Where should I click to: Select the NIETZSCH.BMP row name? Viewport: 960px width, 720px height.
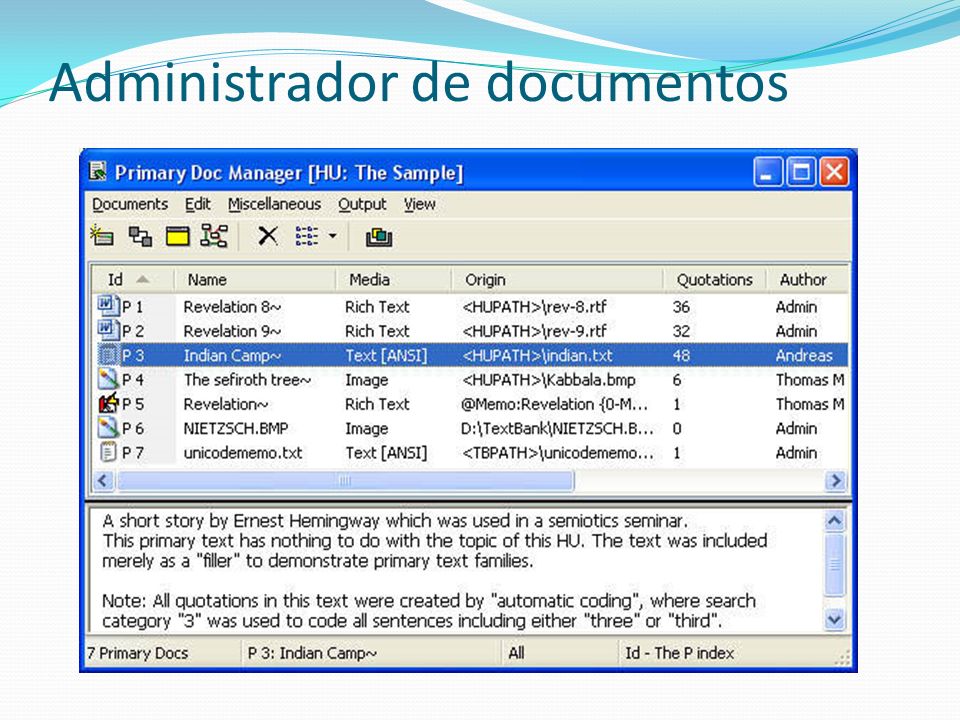click(236, 429)
